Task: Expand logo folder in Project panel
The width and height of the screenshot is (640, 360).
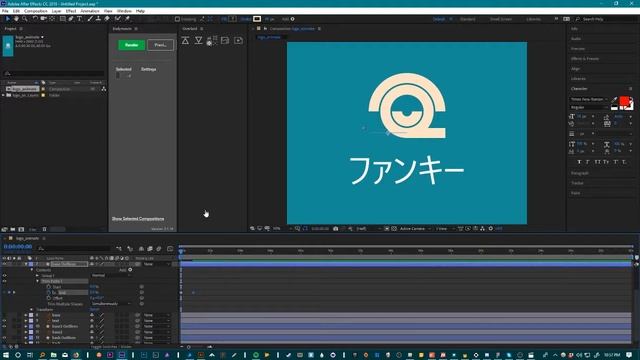Action: [4, 95]
